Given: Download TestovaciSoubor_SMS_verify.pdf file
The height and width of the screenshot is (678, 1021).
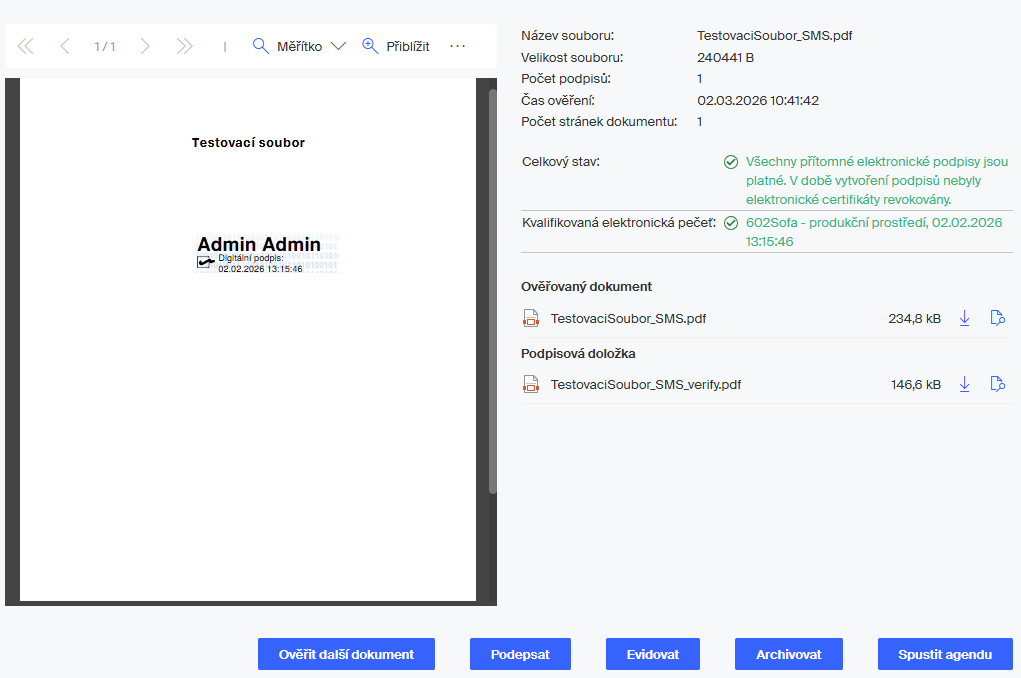Looking at the screenshot, I should [x=965, y=384].
